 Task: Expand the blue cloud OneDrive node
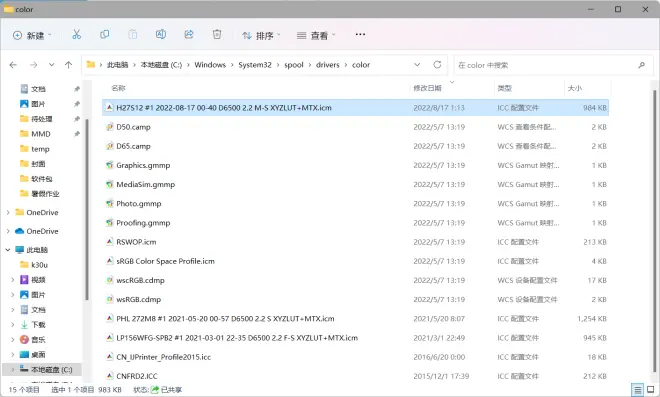tap(8, 231)
